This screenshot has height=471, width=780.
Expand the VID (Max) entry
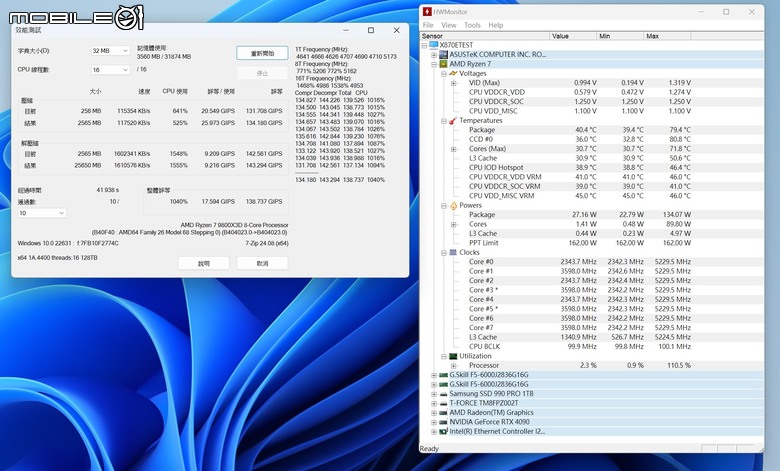click(x=454, y=83)
